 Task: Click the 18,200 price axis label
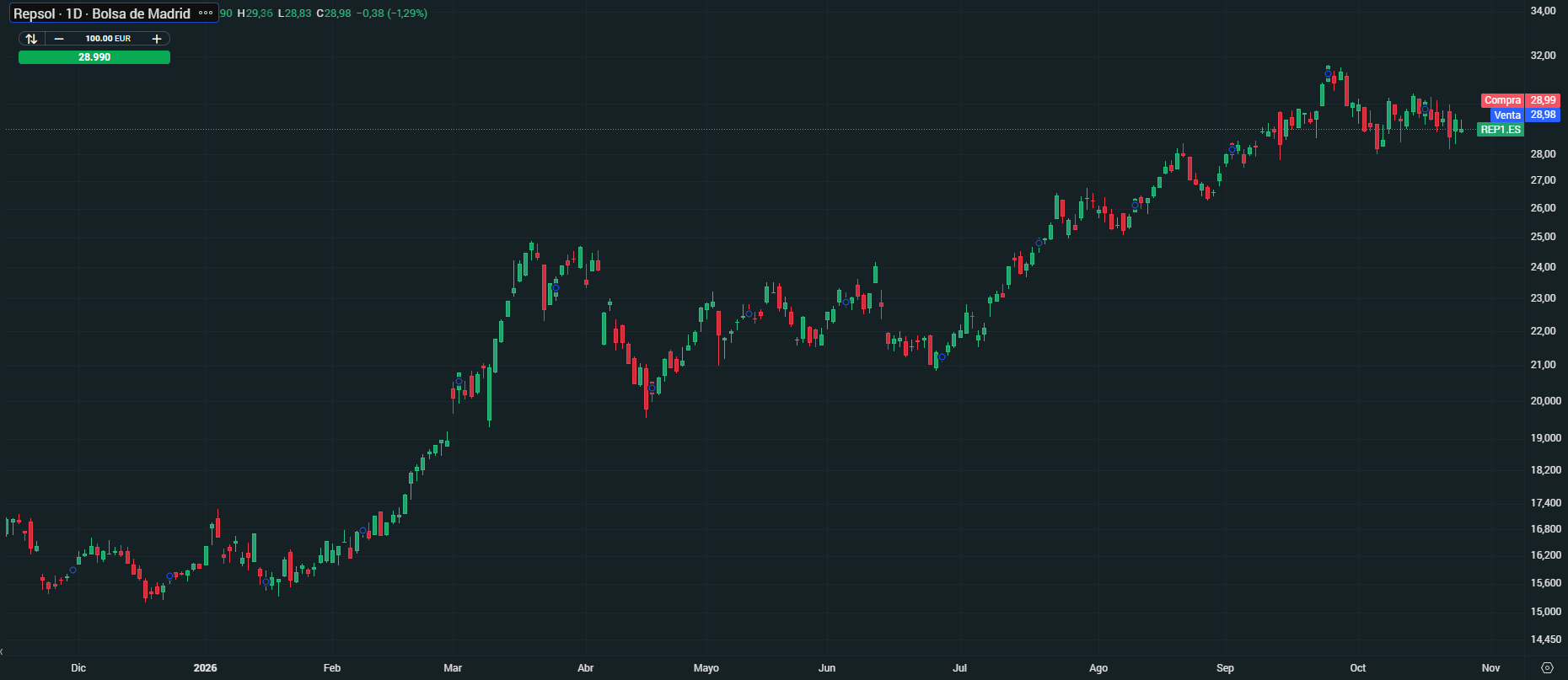[1546, 470]
